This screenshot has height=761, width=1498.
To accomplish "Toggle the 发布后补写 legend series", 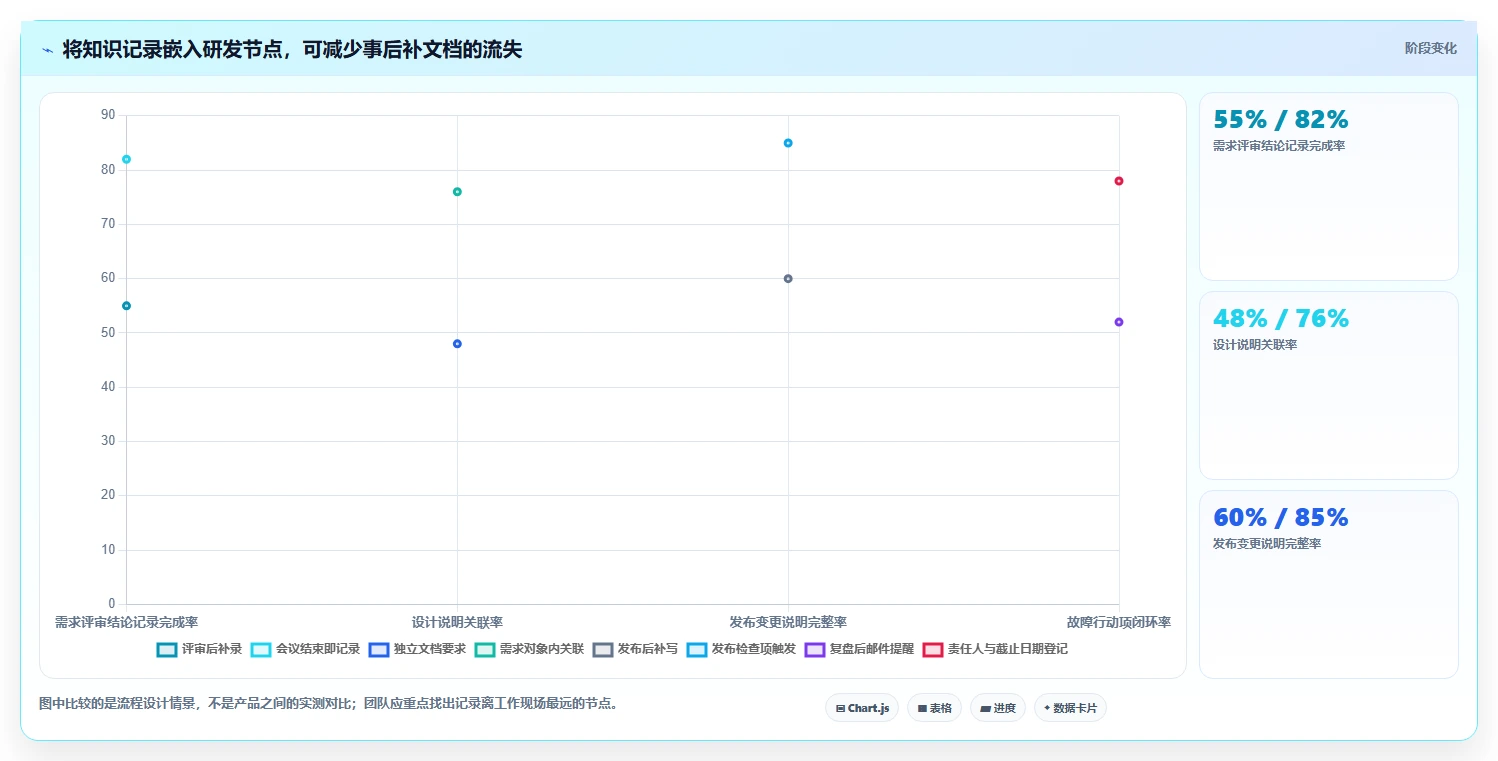I will coord(635,649).
